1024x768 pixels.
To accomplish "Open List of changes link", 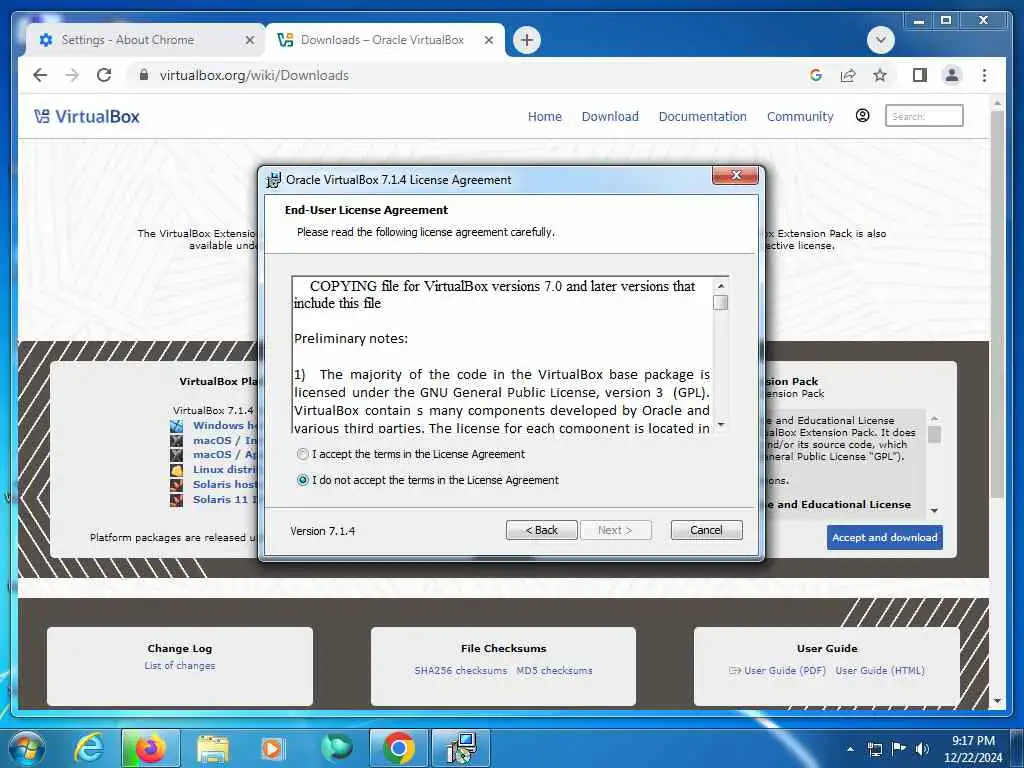I will [x=180, y=665].
